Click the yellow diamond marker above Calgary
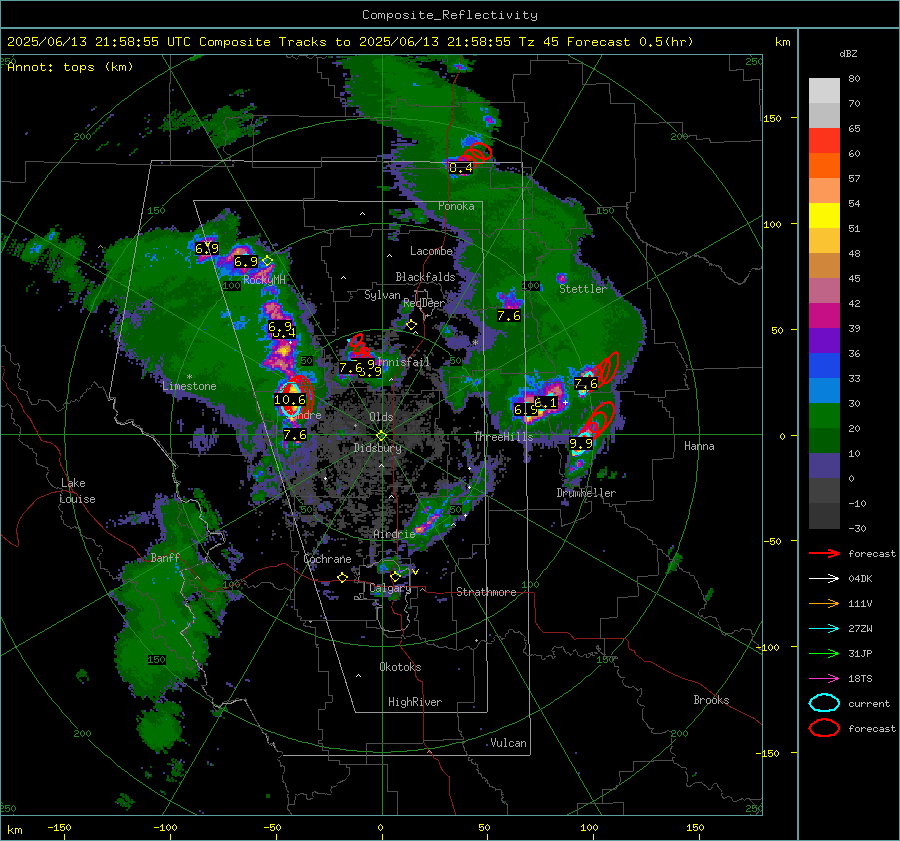The height and width of the screenshot is (841, 900). (x=395, y=576)
